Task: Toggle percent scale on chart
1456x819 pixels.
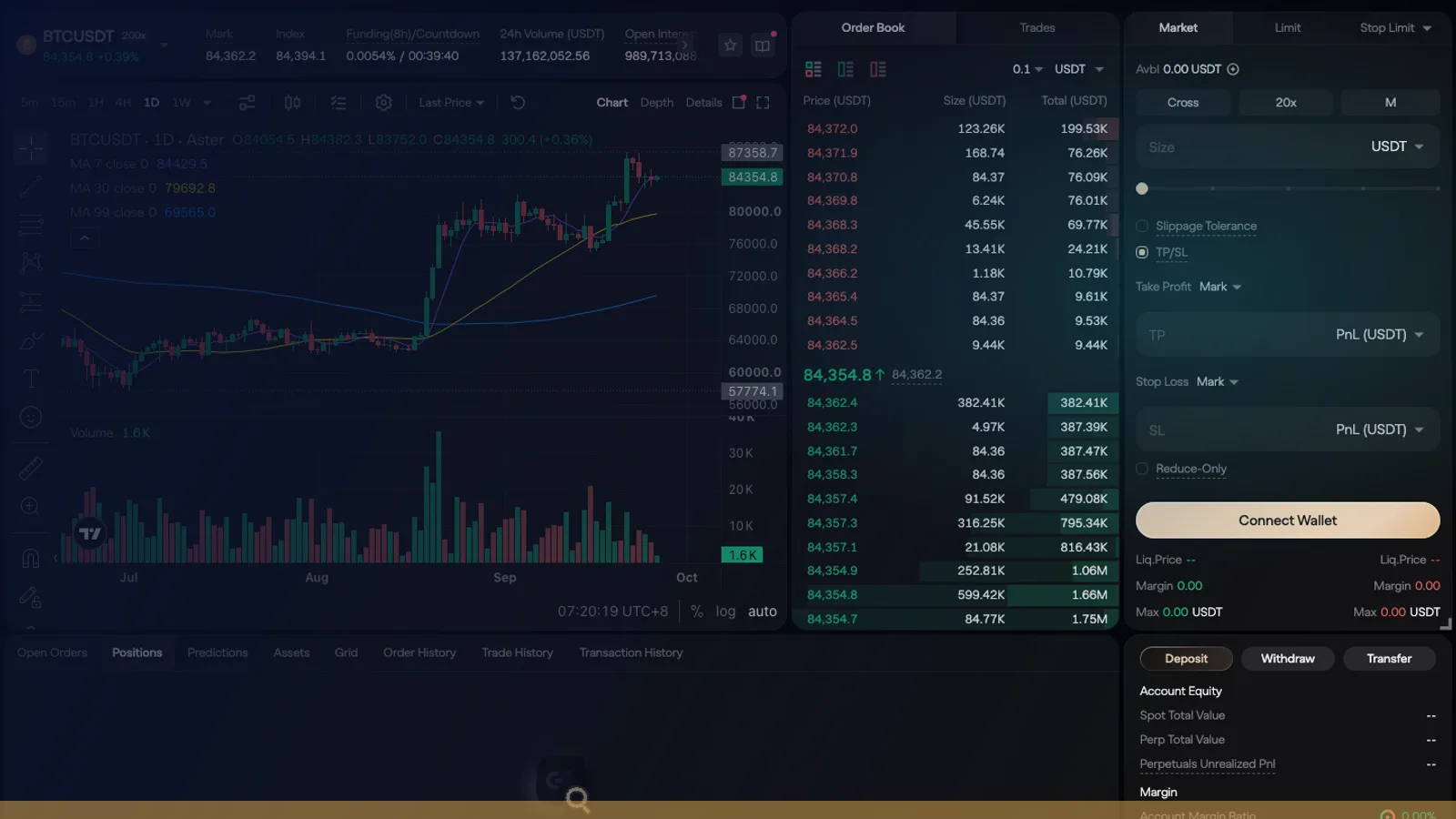Action: [697, 612]
